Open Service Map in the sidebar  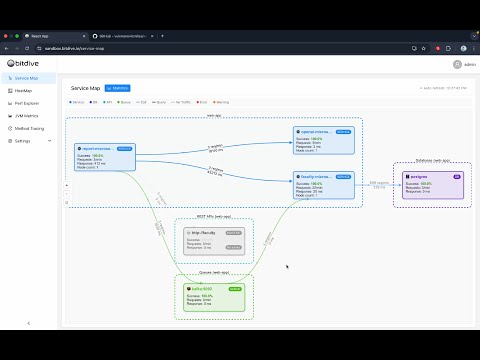point(29,78)
